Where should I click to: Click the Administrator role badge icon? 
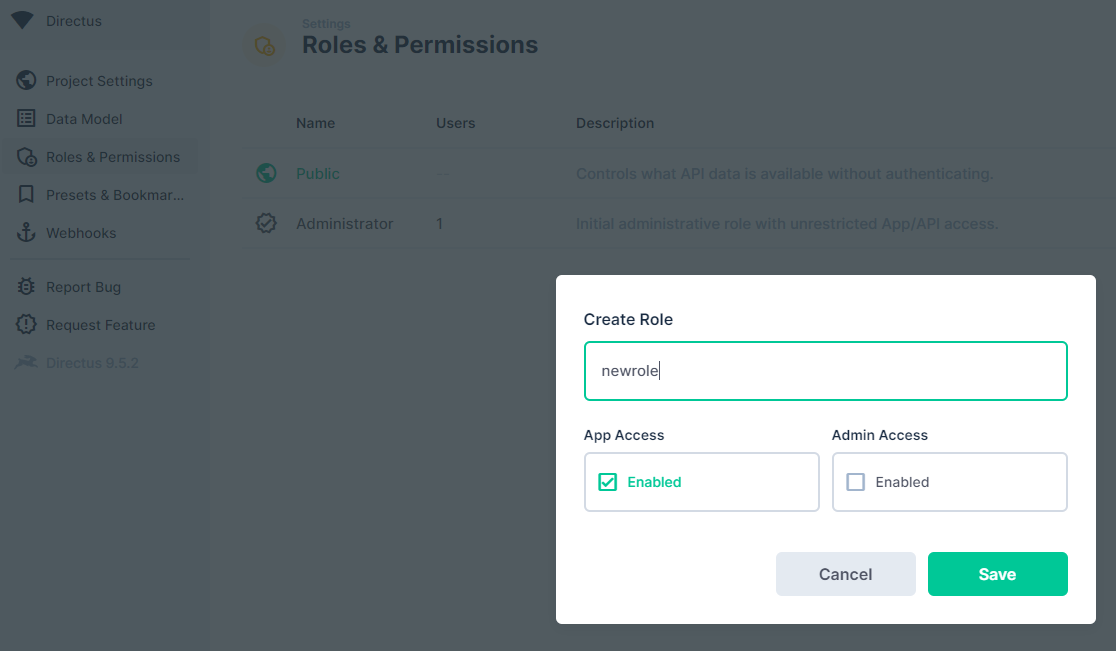[265, 223]
